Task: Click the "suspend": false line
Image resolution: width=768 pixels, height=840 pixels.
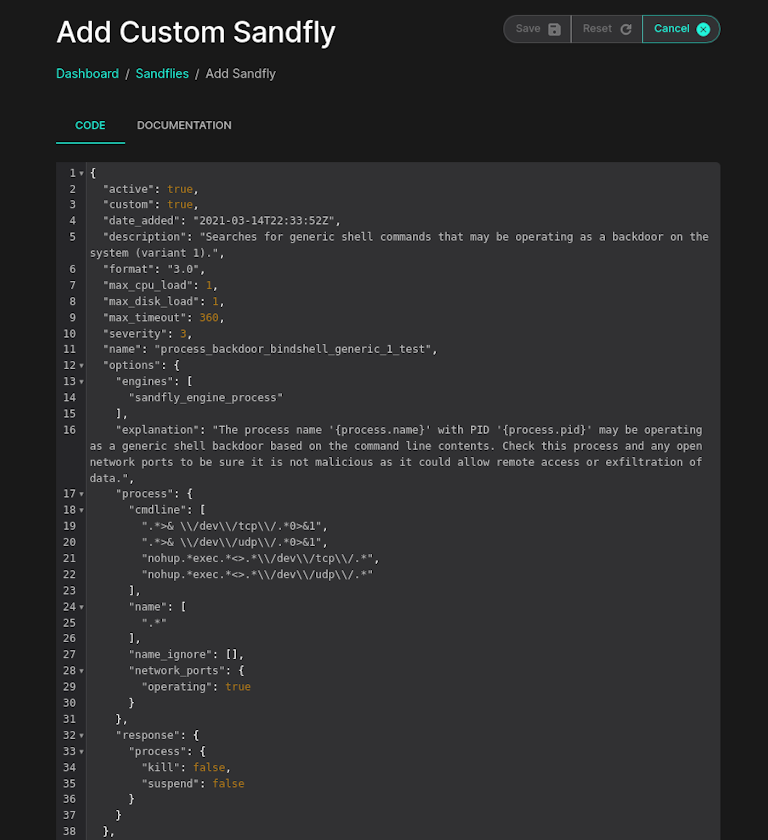Action: click(x=193, y=784)
